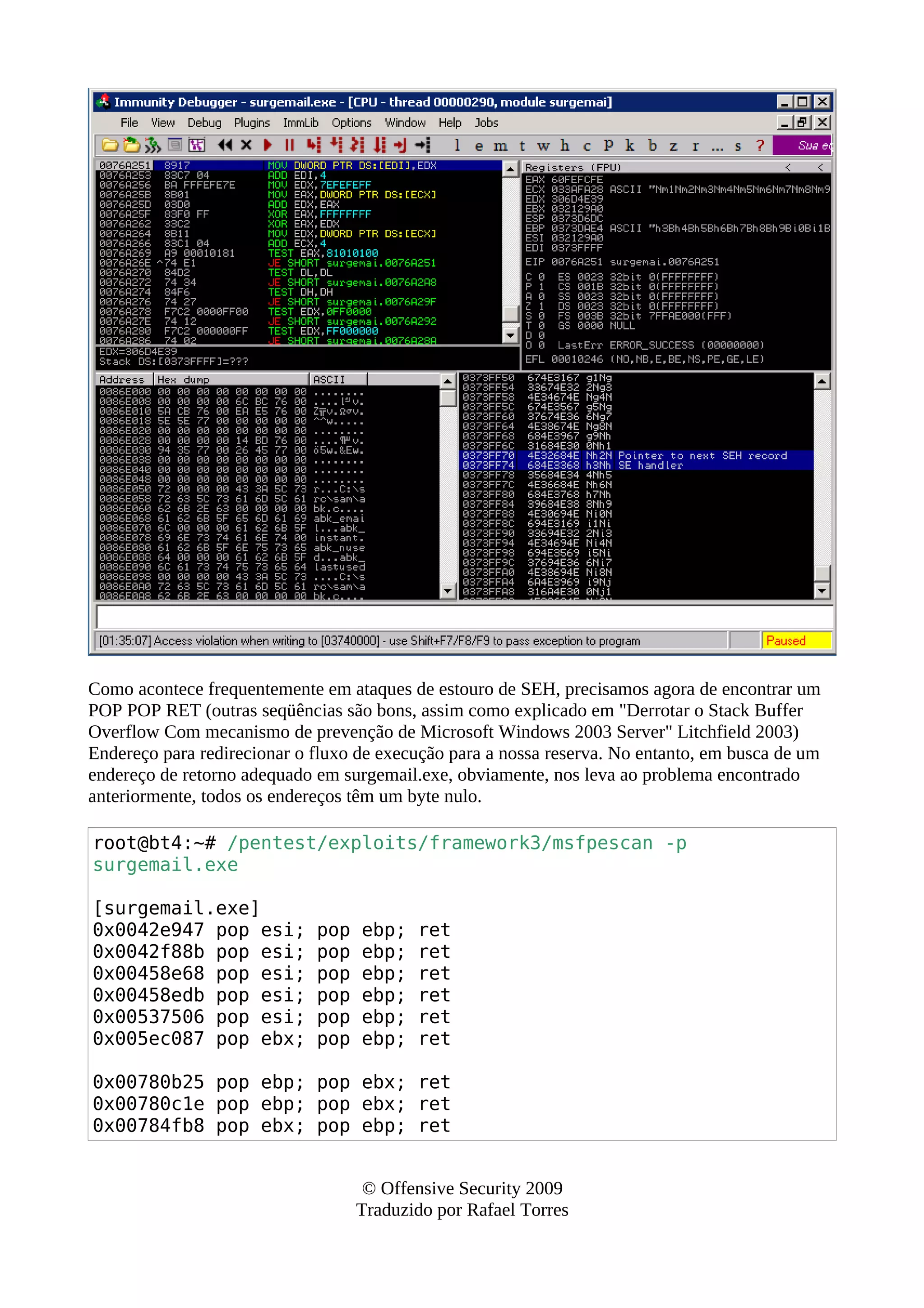Click the red question mark help icon

tap(760, 145)
